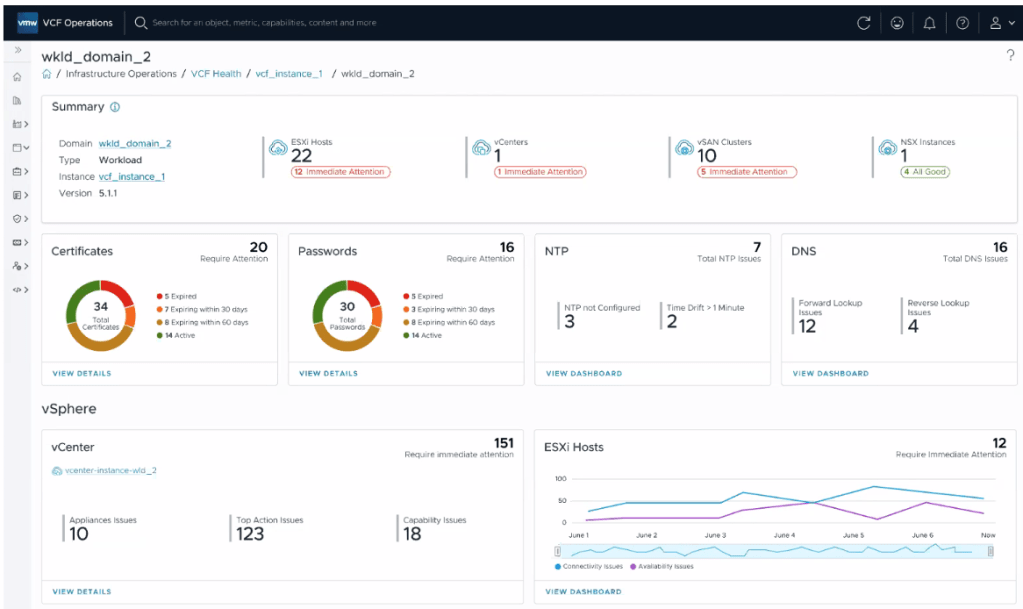Viewport: 1023px width, 609px height.
Task: Open vcf_instance_1 in the breadcrumb
Action: click(x=289, y=74)
